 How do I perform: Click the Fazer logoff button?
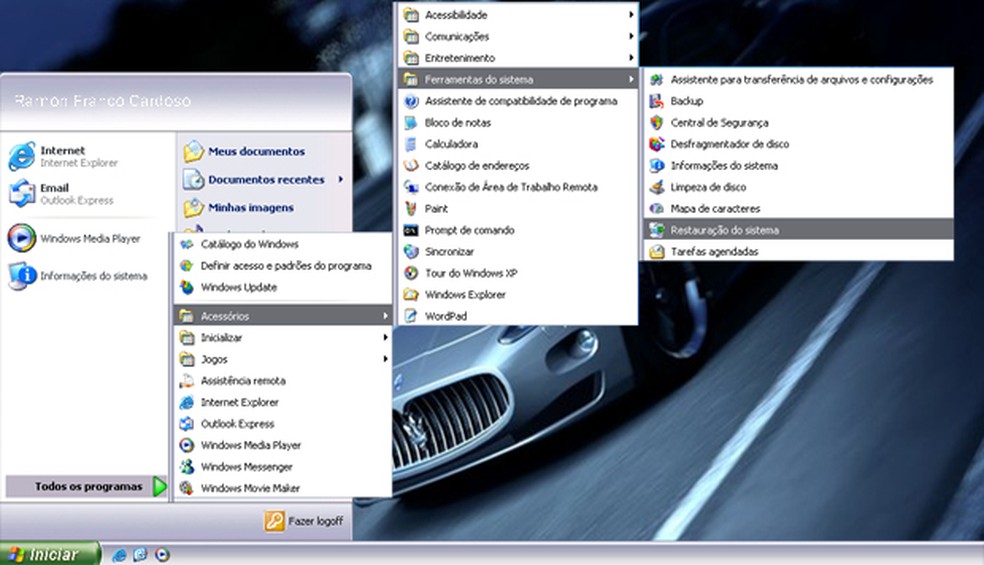(304, 521)
